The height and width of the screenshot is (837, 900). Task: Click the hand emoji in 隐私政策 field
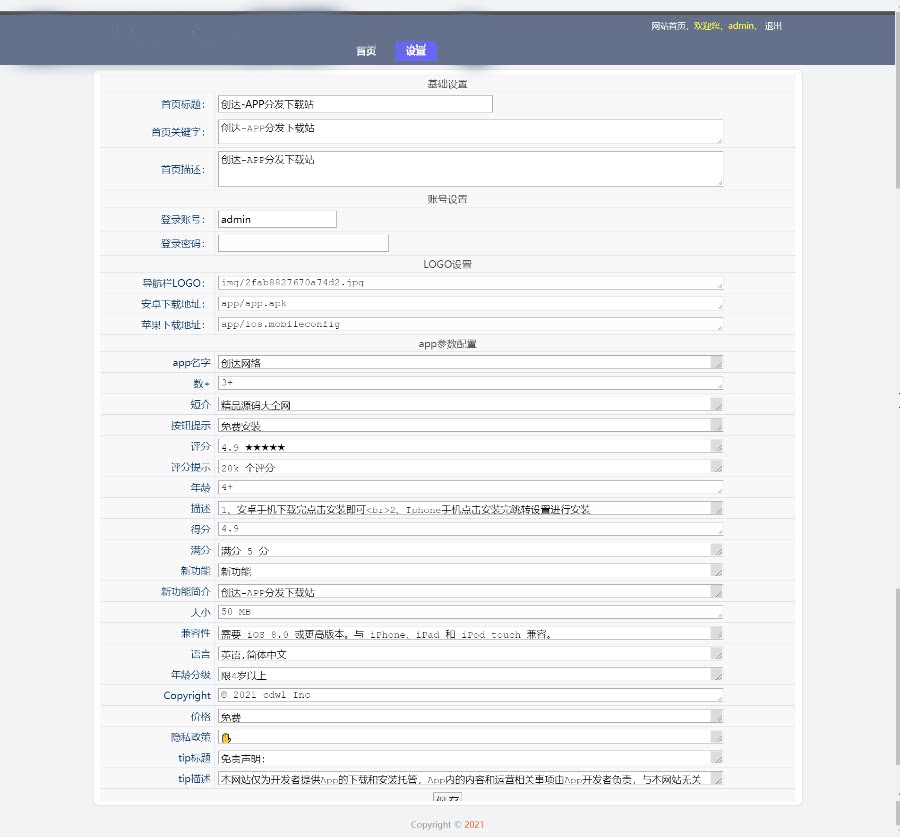226,738
